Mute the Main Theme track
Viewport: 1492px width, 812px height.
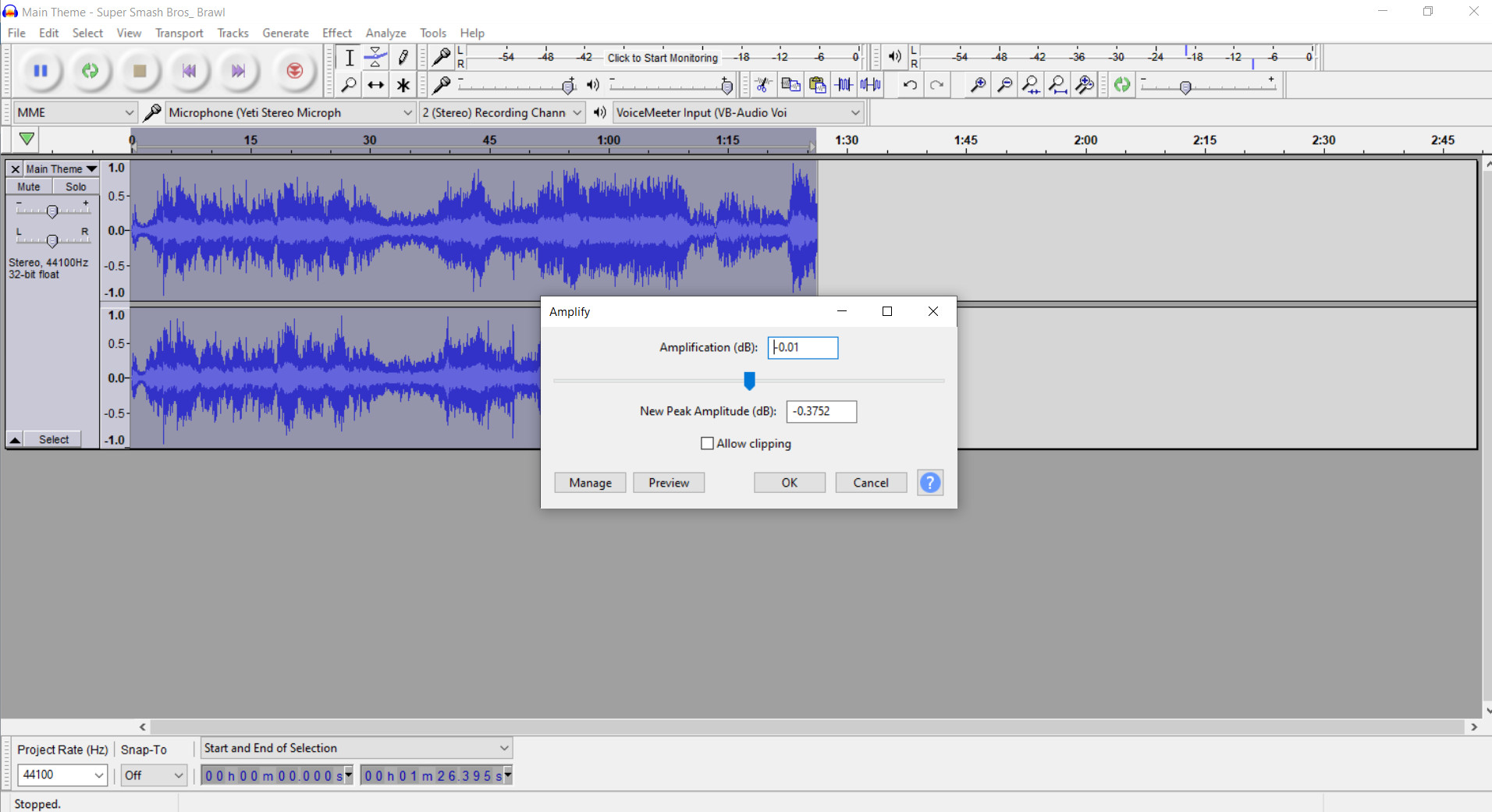28,186
